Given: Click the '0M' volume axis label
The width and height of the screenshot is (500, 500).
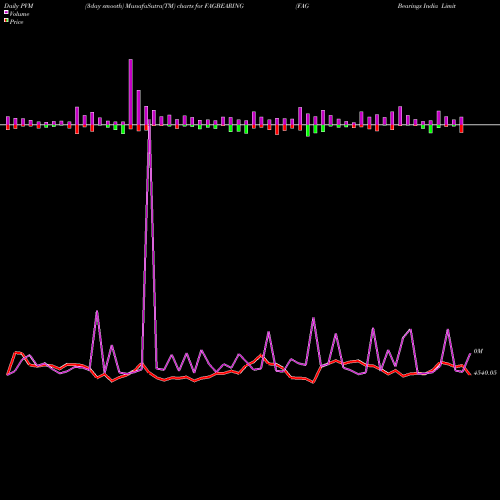Looking at the screenshot, I should 478,351.
